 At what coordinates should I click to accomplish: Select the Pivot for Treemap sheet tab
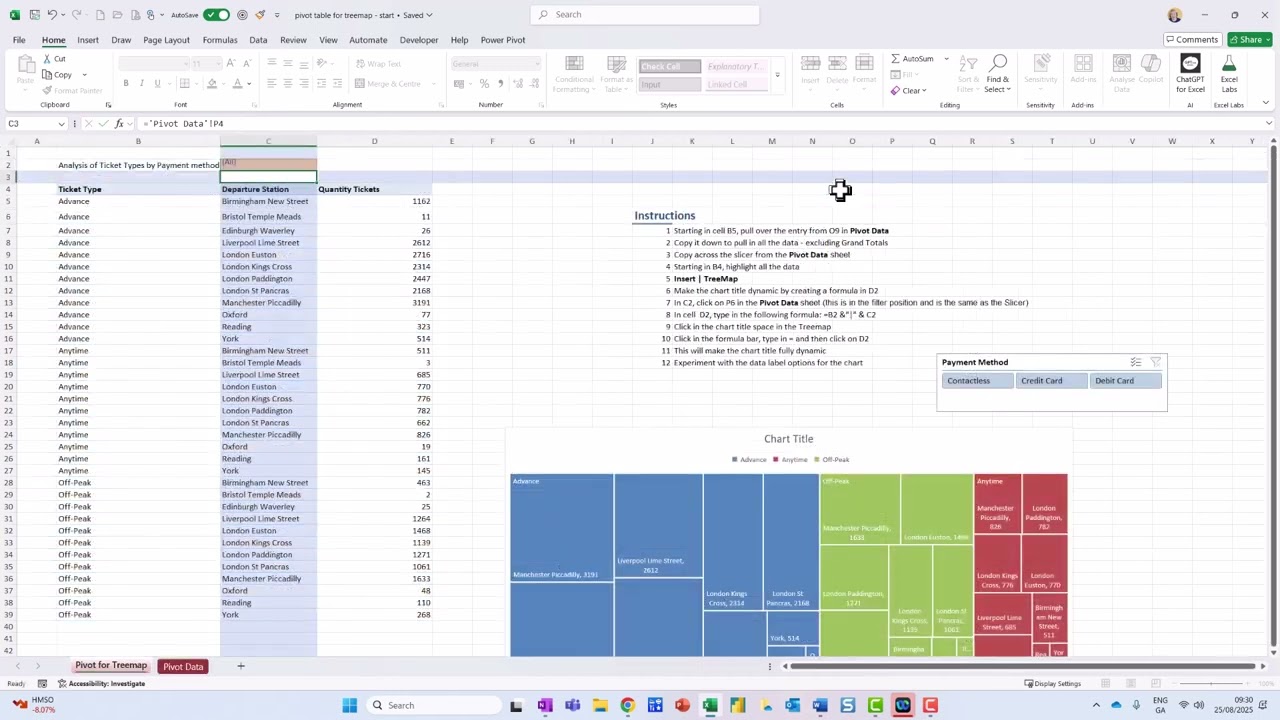[111, 666]
